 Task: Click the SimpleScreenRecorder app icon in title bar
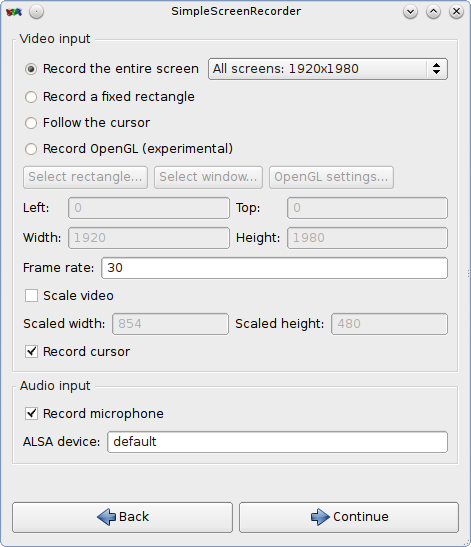point(14,12)
